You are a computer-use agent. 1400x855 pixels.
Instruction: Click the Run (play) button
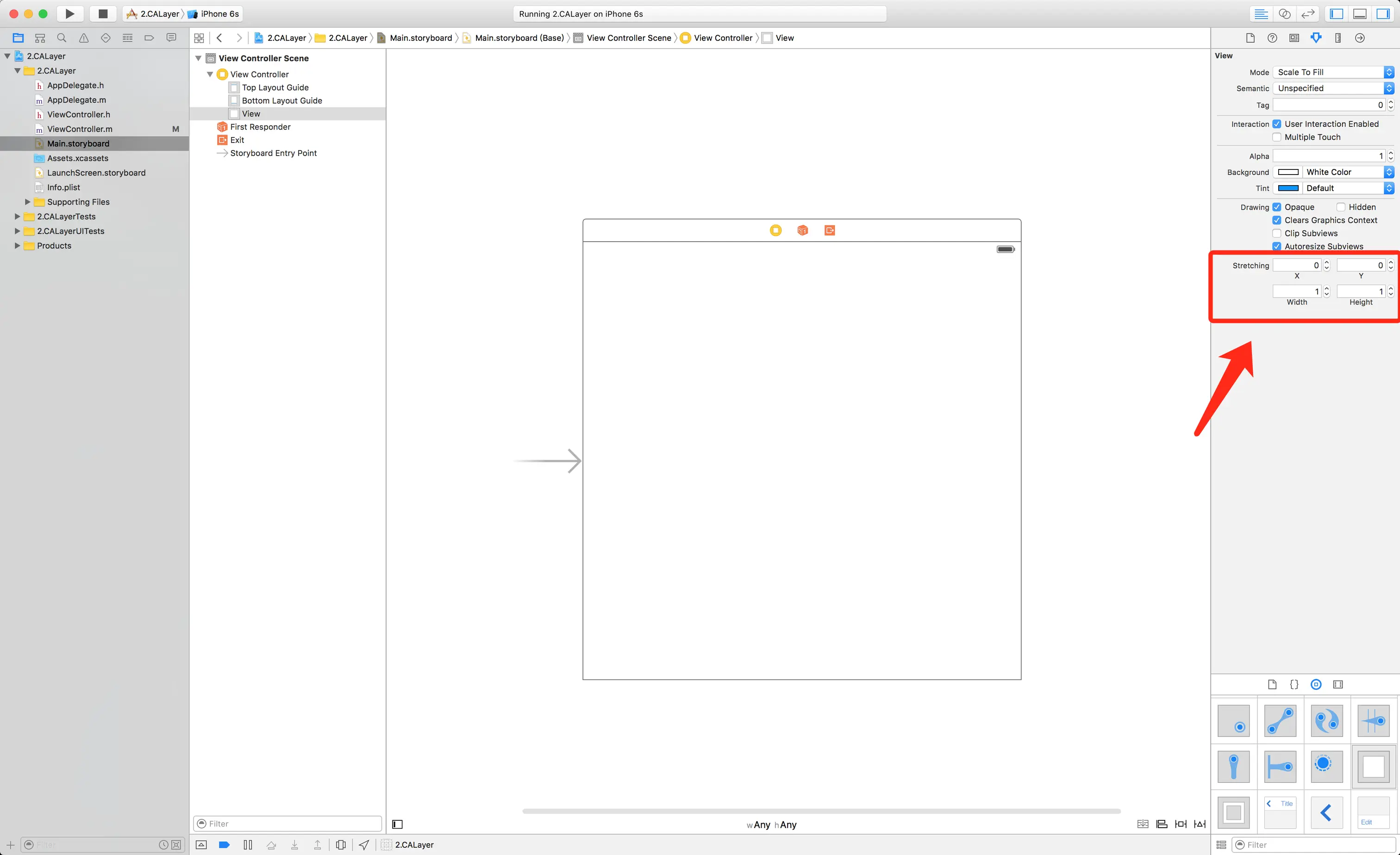point(69,13)
